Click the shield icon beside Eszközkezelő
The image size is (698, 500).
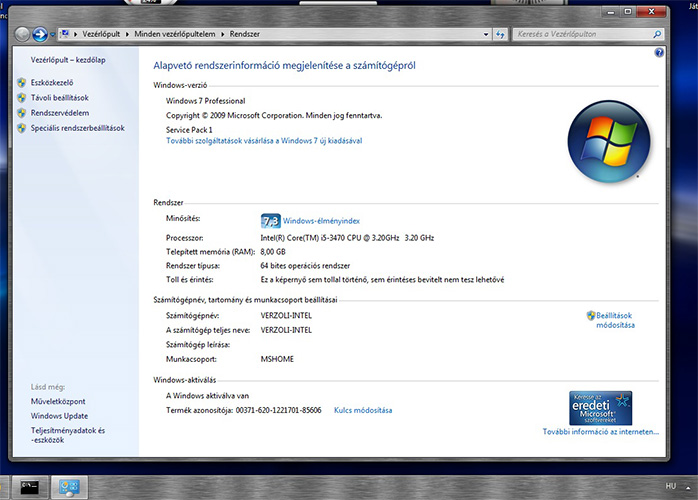(x=21, y=82)
